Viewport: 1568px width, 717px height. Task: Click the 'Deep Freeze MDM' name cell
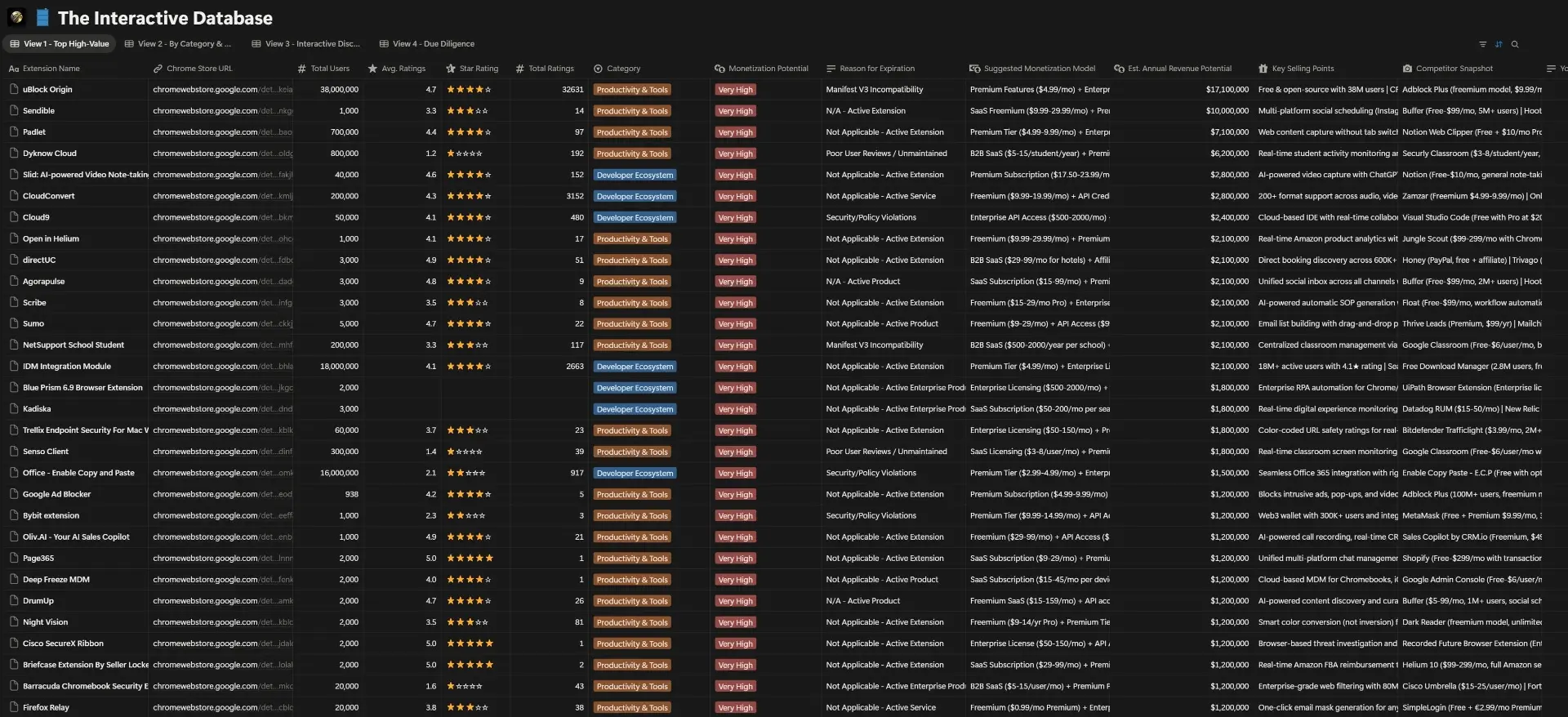(56, 579)
